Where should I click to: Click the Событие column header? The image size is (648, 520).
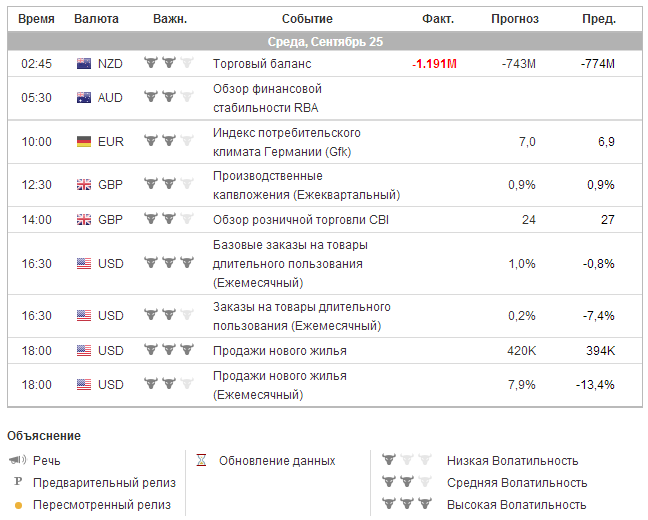[x=307, y=19]
